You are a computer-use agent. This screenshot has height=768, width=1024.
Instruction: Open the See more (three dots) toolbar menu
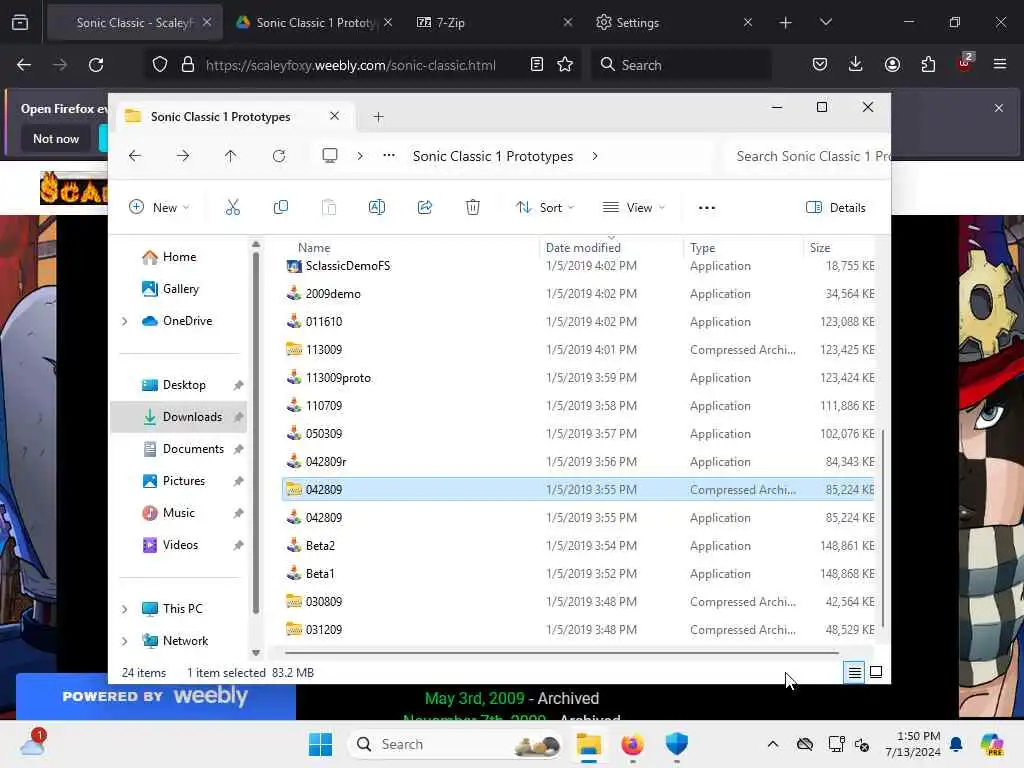pos(707,208)
